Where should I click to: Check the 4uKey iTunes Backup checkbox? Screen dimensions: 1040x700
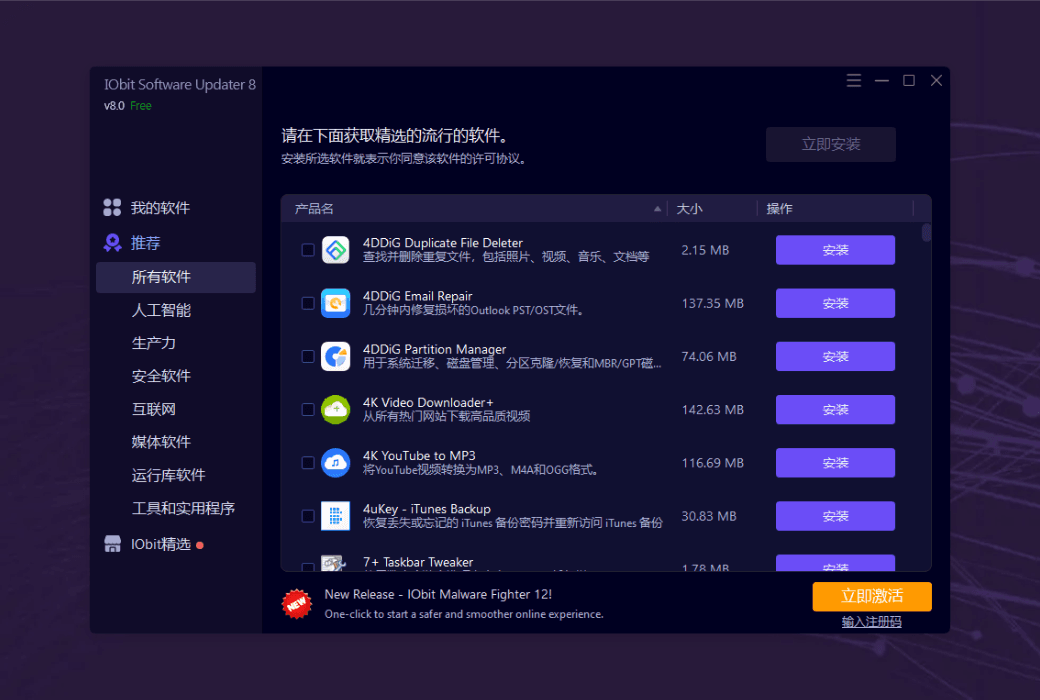click(x=308, y=516)
